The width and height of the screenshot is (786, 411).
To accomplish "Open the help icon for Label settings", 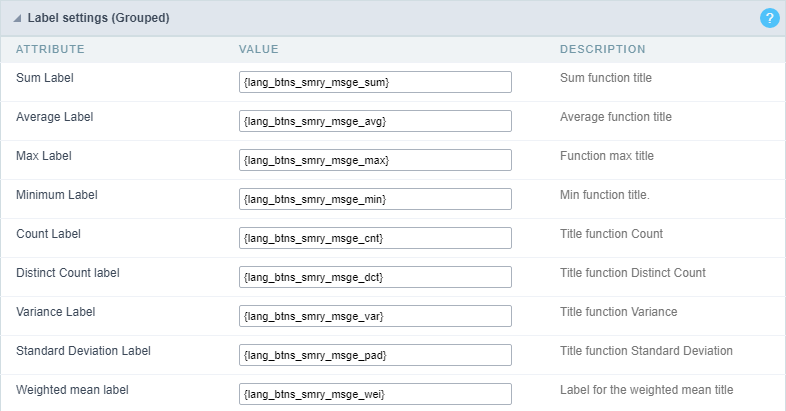I will tap(769, 18).
